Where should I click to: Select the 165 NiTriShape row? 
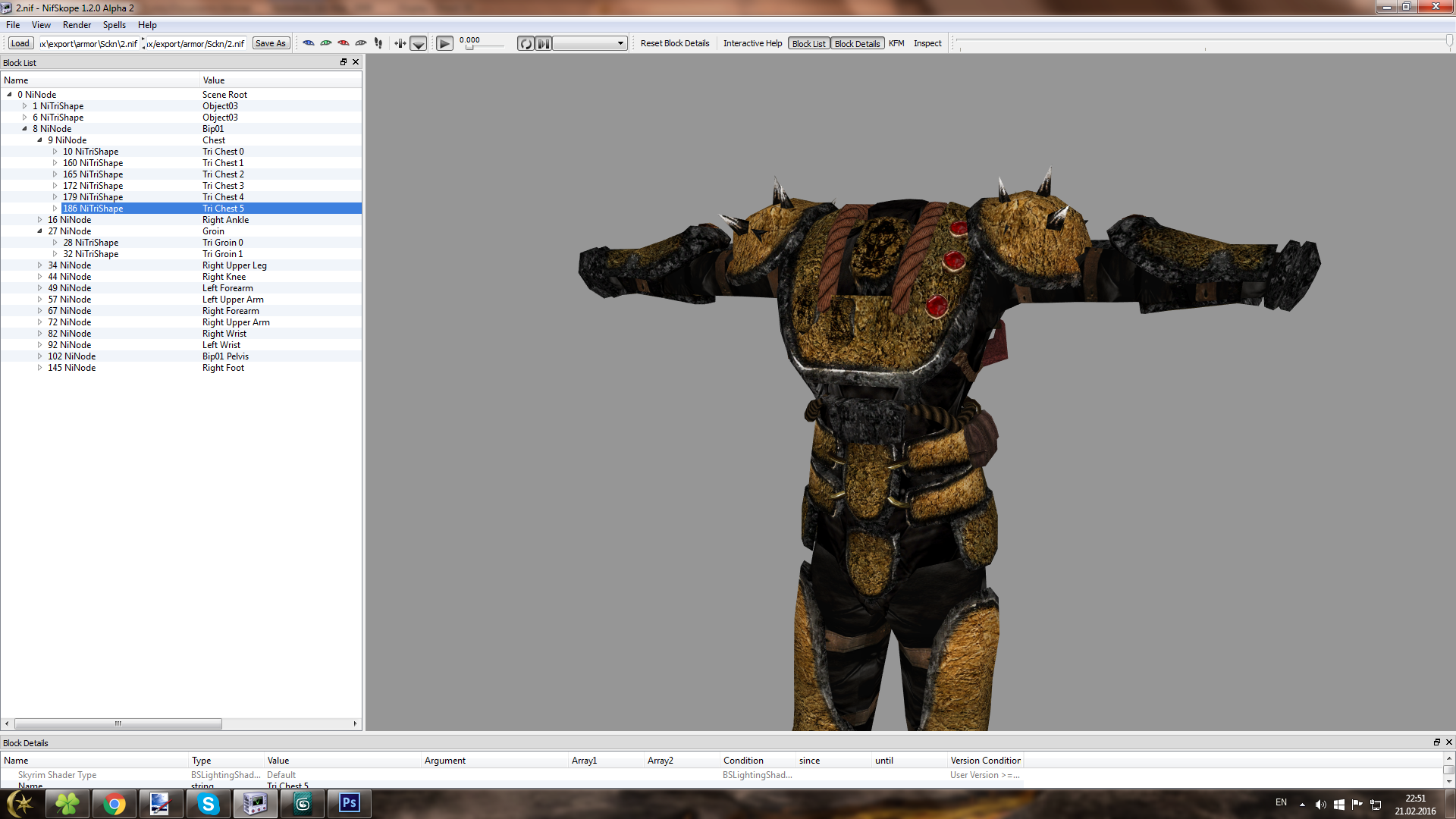point(181,174)
